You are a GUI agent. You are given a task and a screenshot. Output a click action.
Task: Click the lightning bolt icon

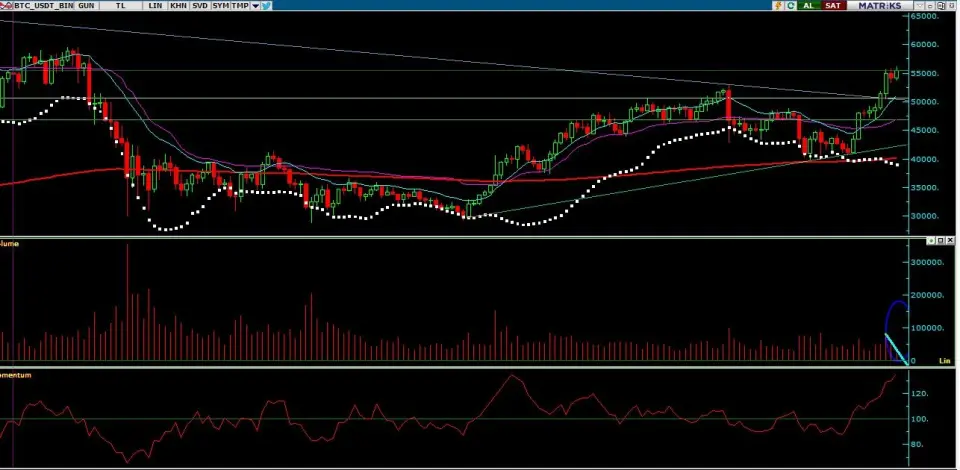tap(776, 6)
